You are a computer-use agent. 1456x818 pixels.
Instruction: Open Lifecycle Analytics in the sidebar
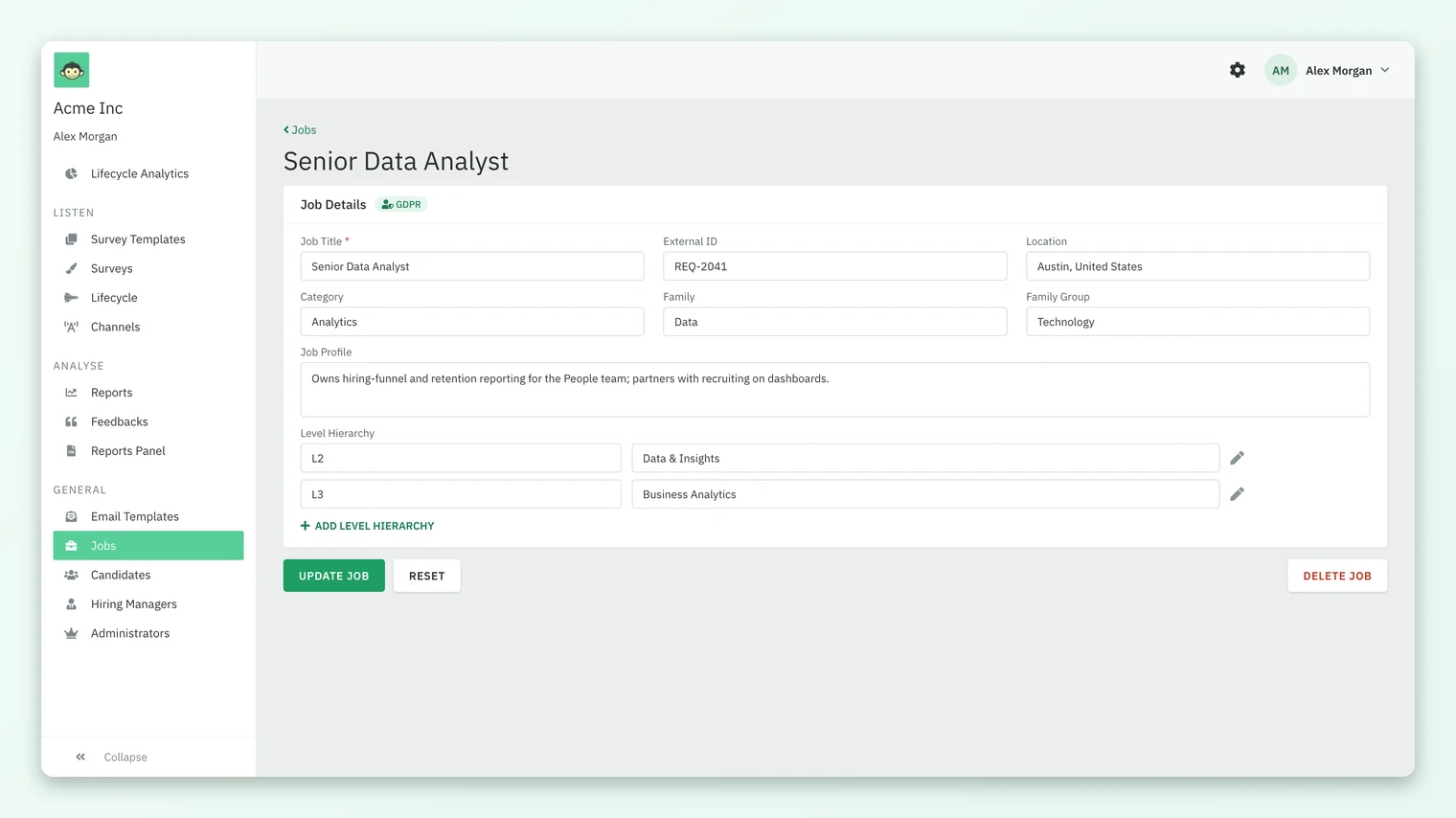tap(148, 173)
